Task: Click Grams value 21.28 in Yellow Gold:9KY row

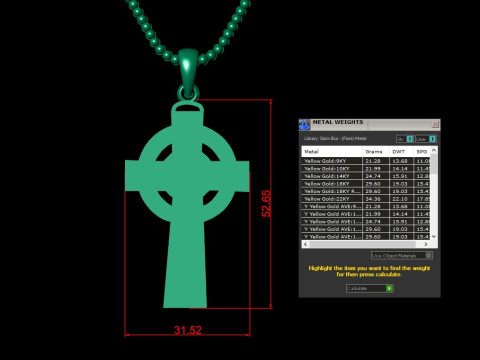Action: (373, 161)
